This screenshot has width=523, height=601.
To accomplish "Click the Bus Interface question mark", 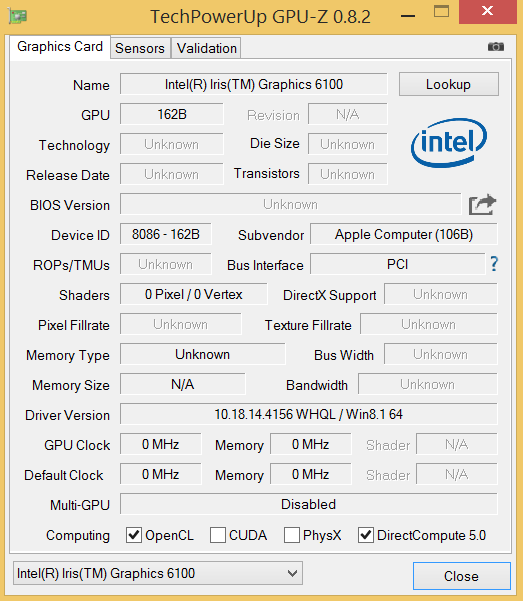I will (x=494, y=264).
